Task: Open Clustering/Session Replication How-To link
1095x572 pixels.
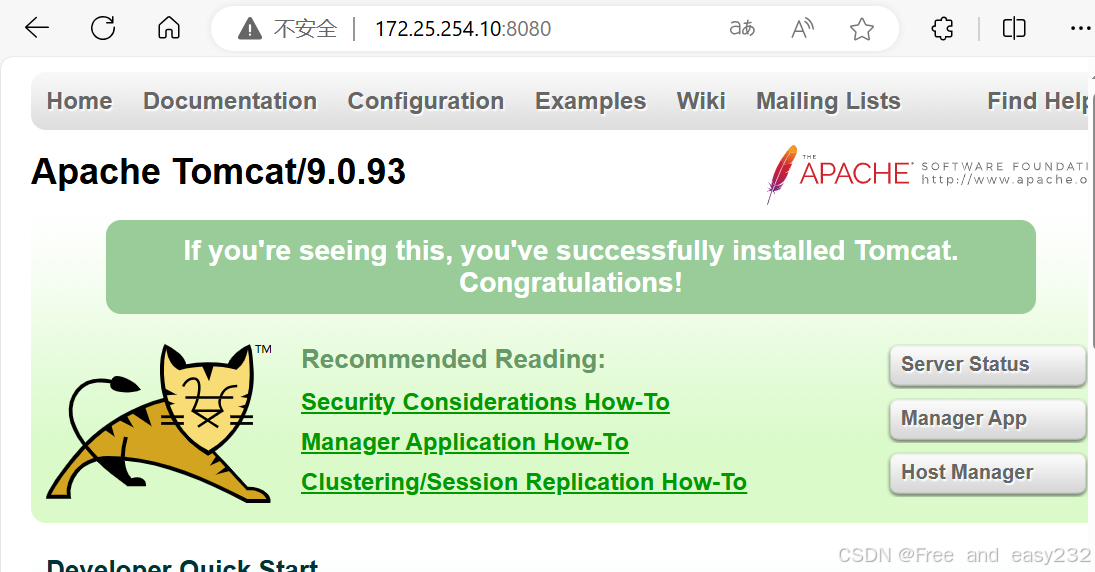Action: (524, 482)
